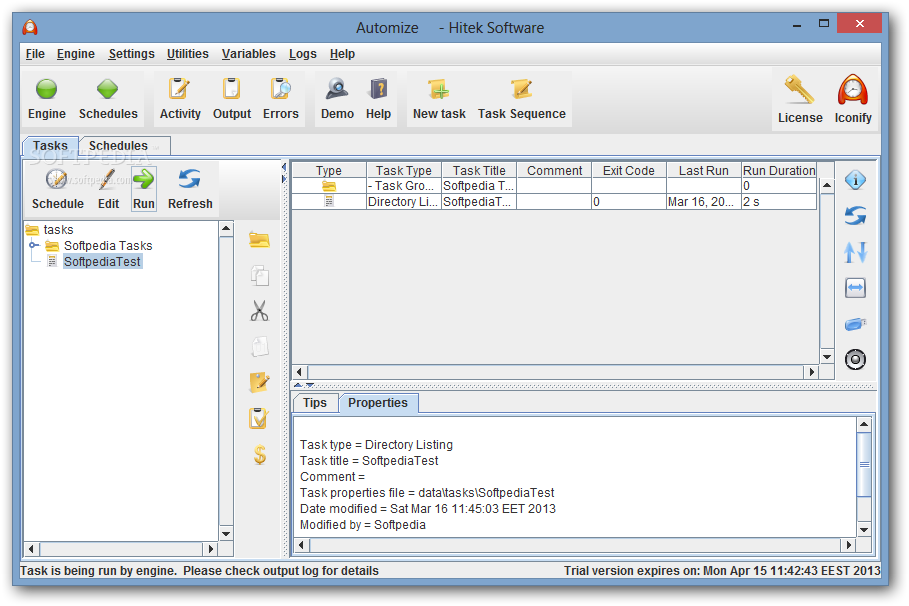Select the - Task Gro... table row cell

tap(403, 186)
